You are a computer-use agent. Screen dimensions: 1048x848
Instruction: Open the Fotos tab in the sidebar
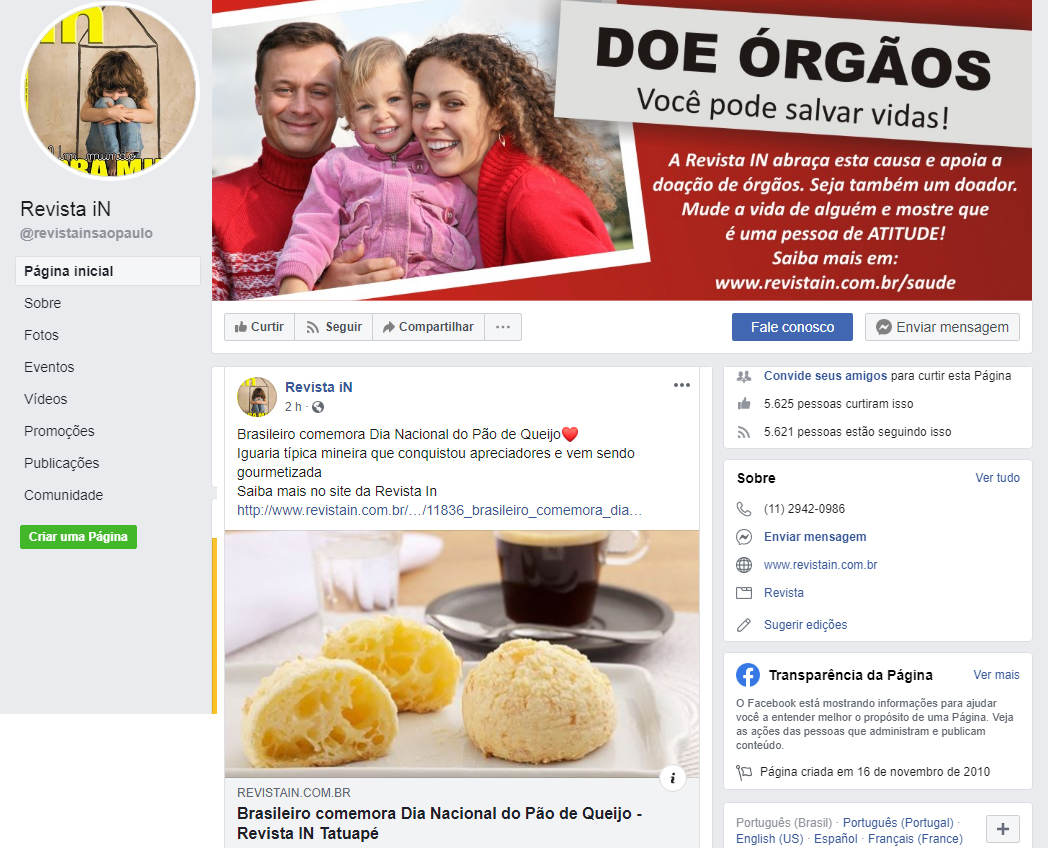click(41, 335)
